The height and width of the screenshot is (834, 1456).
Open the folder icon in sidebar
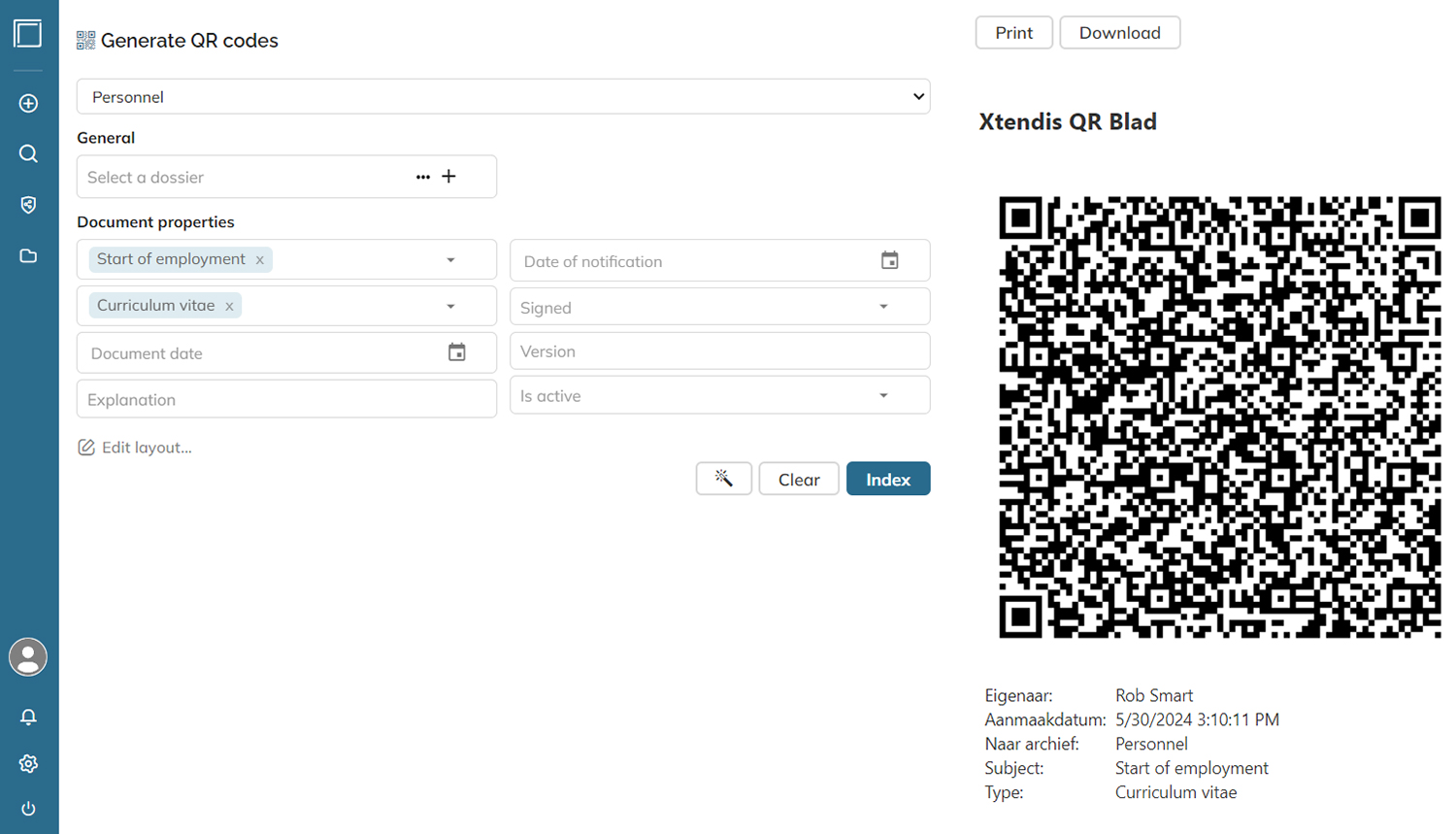click(x=28, y=256)
